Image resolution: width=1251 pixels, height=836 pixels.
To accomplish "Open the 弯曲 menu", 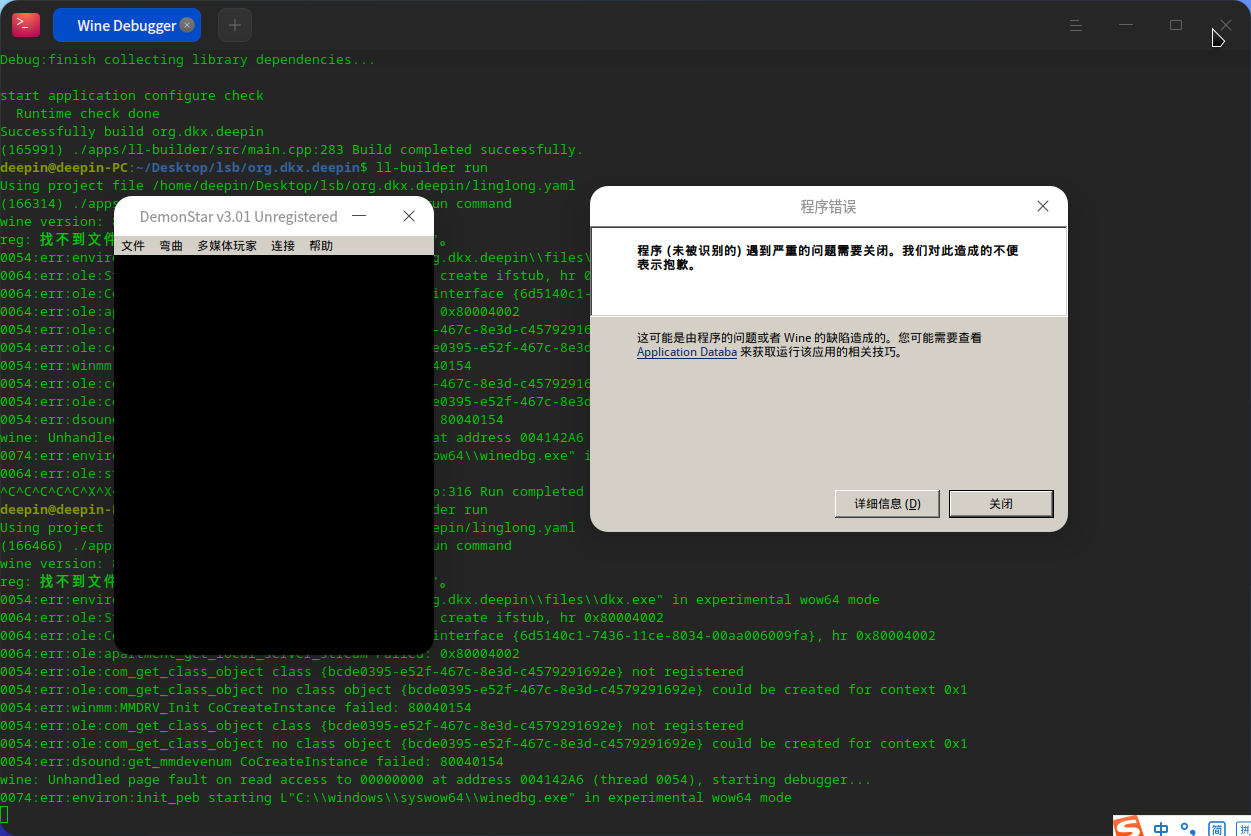I will pos(171,246).
